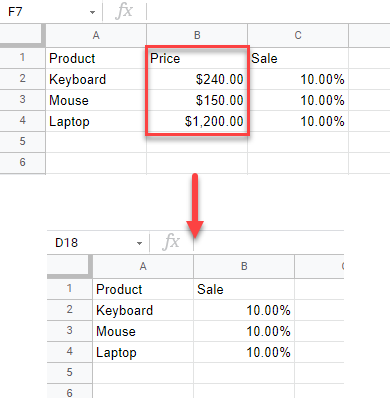390x398 pixels.
Task: Select the $240.00 keyboard price cell
Action: point(197,79)
